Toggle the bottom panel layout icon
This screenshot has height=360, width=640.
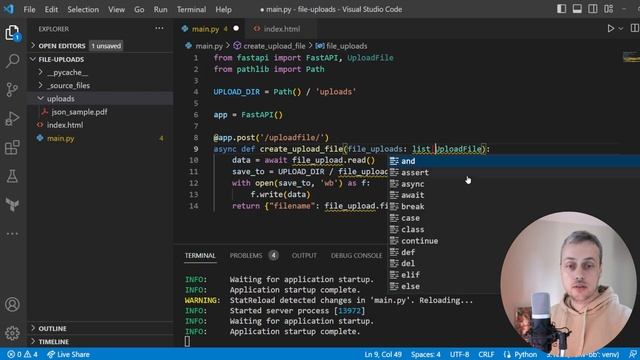[x=577, y=9]
